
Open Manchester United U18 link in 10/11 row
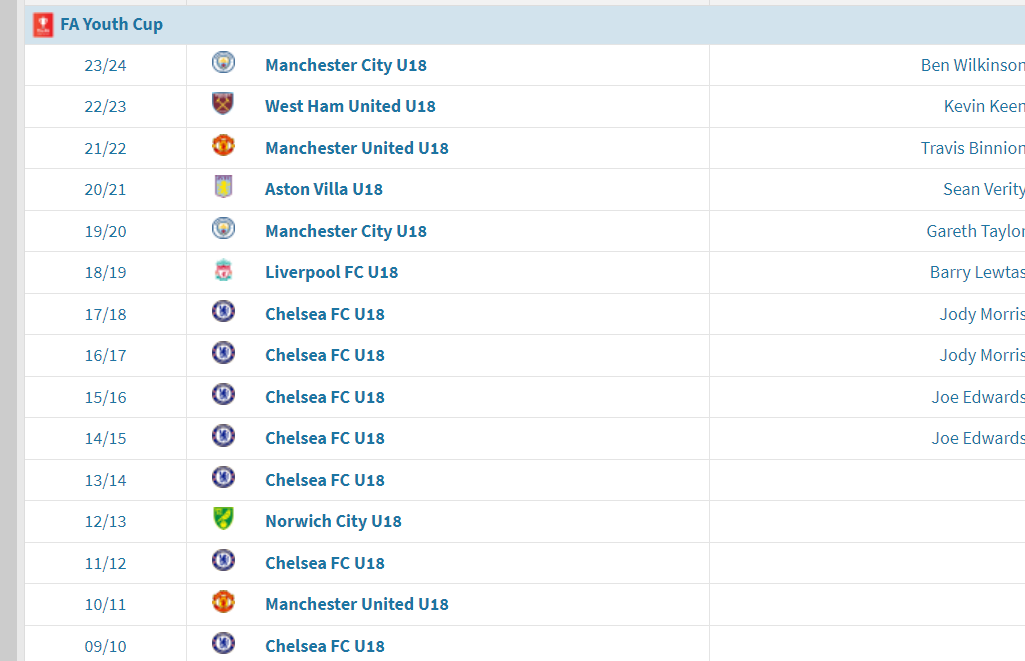[x=357, y=604]
